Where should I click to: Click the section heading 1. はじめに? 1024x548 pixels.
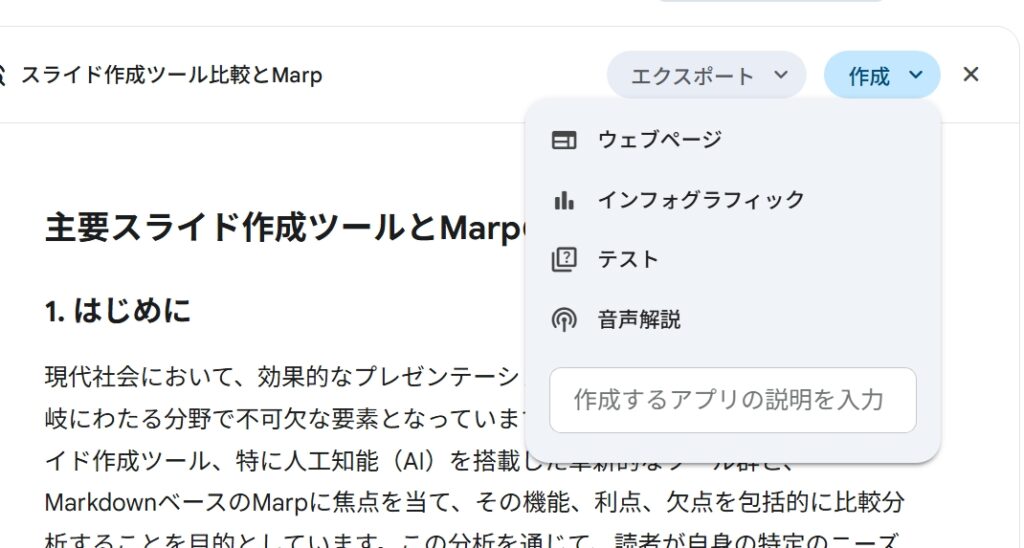coord(118,311)
